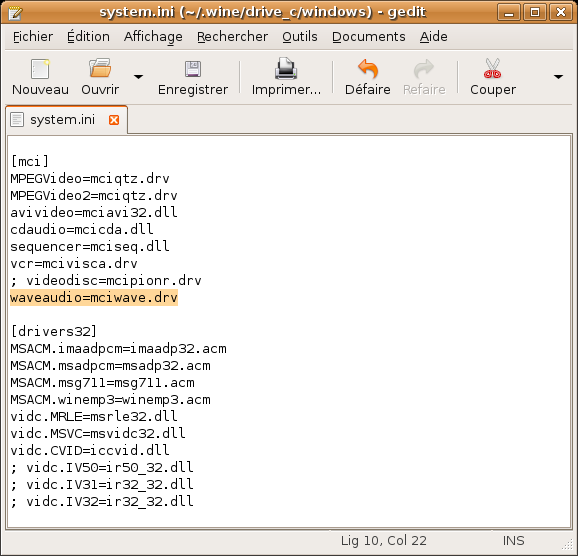Click the Nouveau new document icon
The image size is (578, 556).
click(40, 69)
